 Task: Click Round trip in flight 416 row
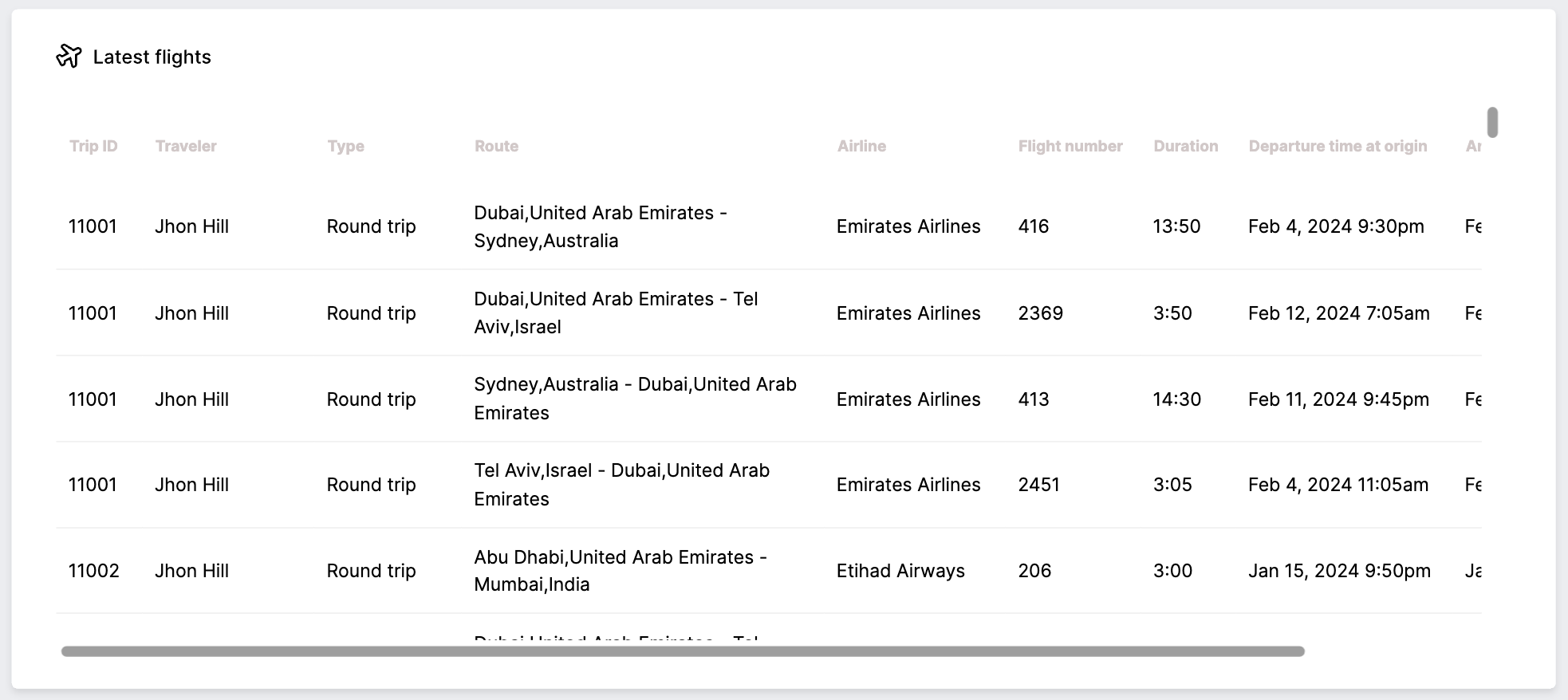tap(371, 227)
